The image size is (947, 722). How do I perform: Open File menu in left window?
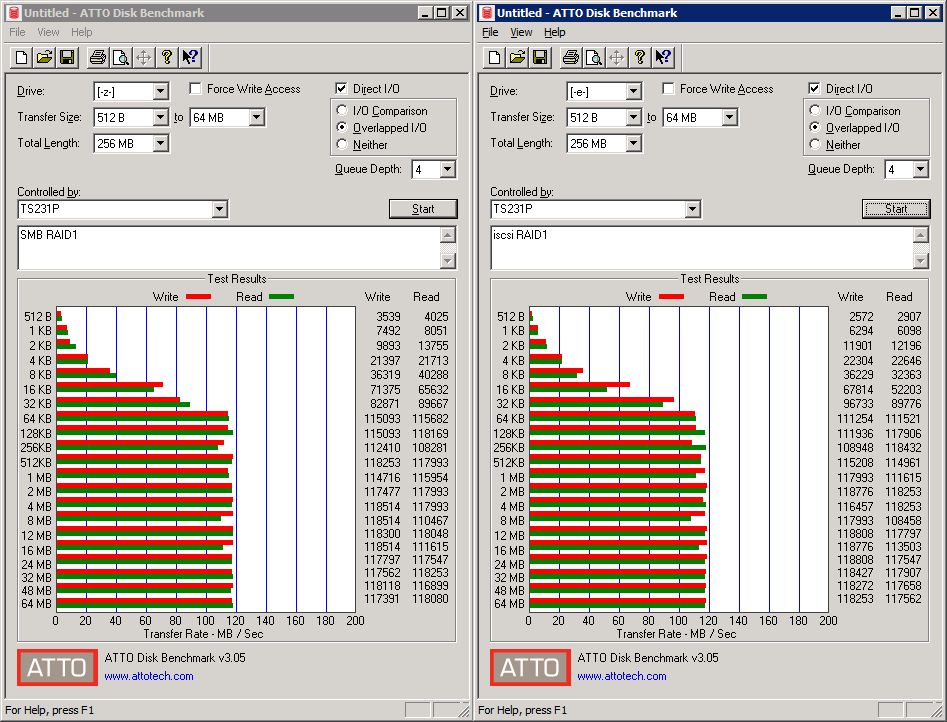(x=17, y=32)
